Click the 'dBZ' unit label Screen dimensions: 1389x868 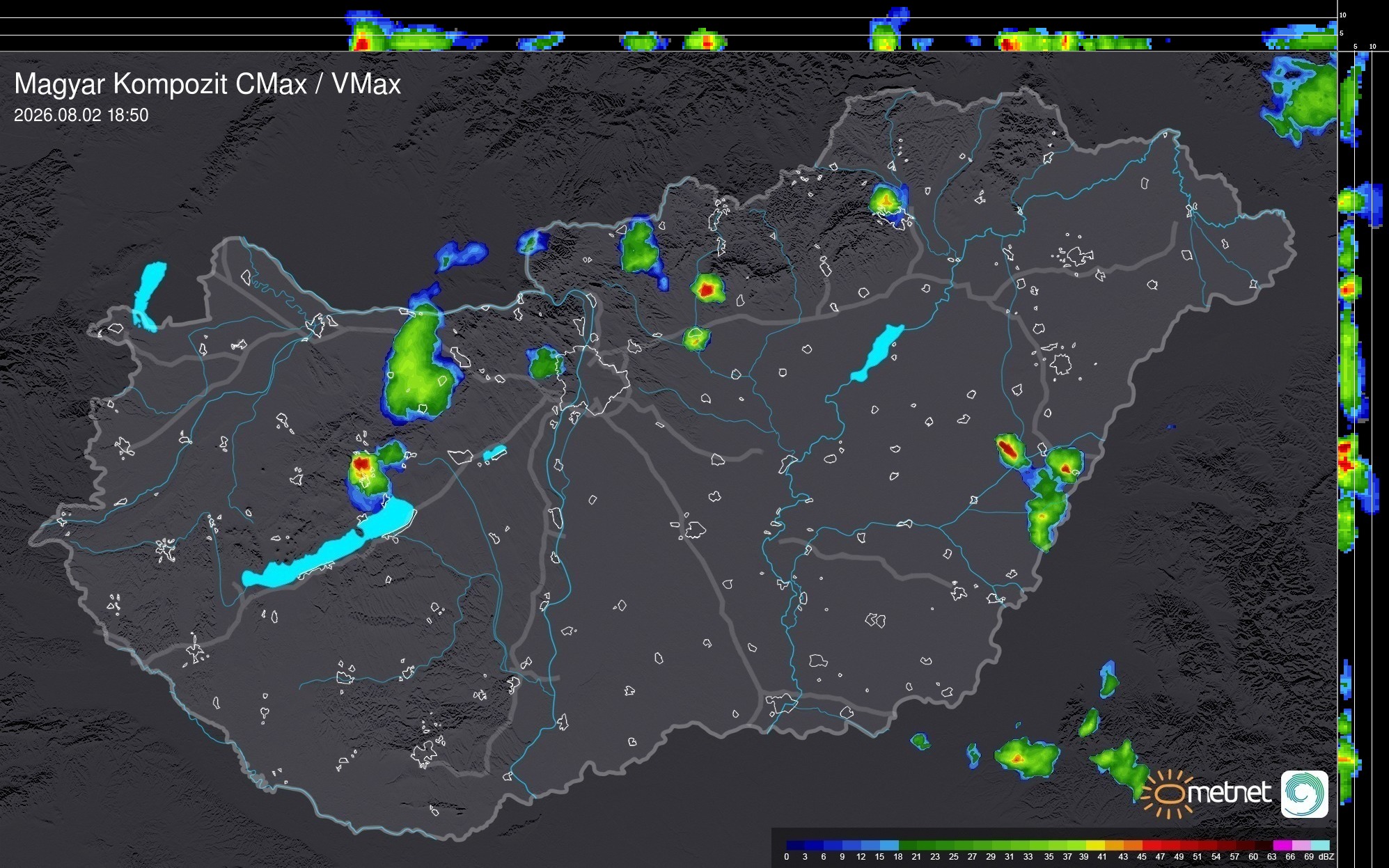[x=1326, y=857]
